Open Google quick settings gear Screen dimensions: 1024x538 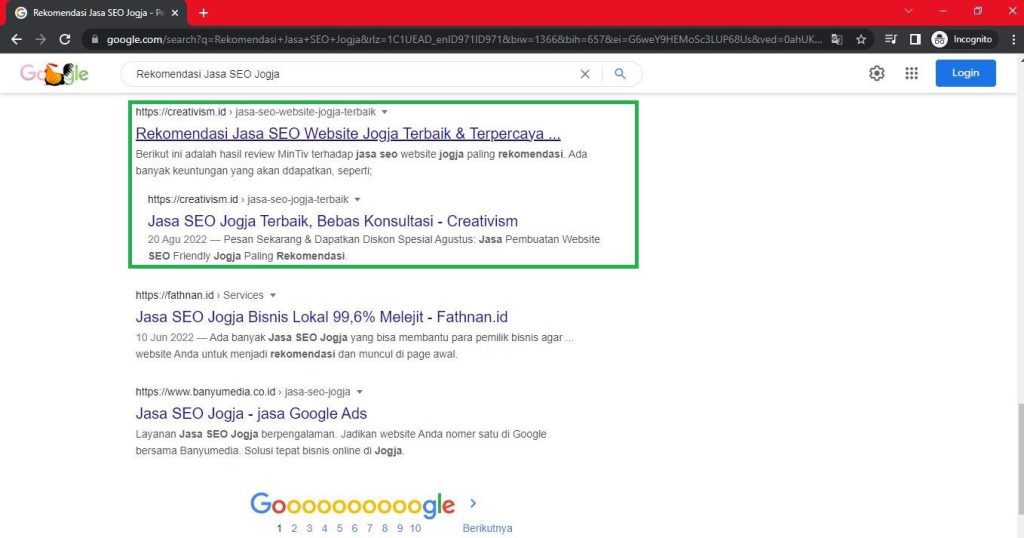click(x=876, y=73)
